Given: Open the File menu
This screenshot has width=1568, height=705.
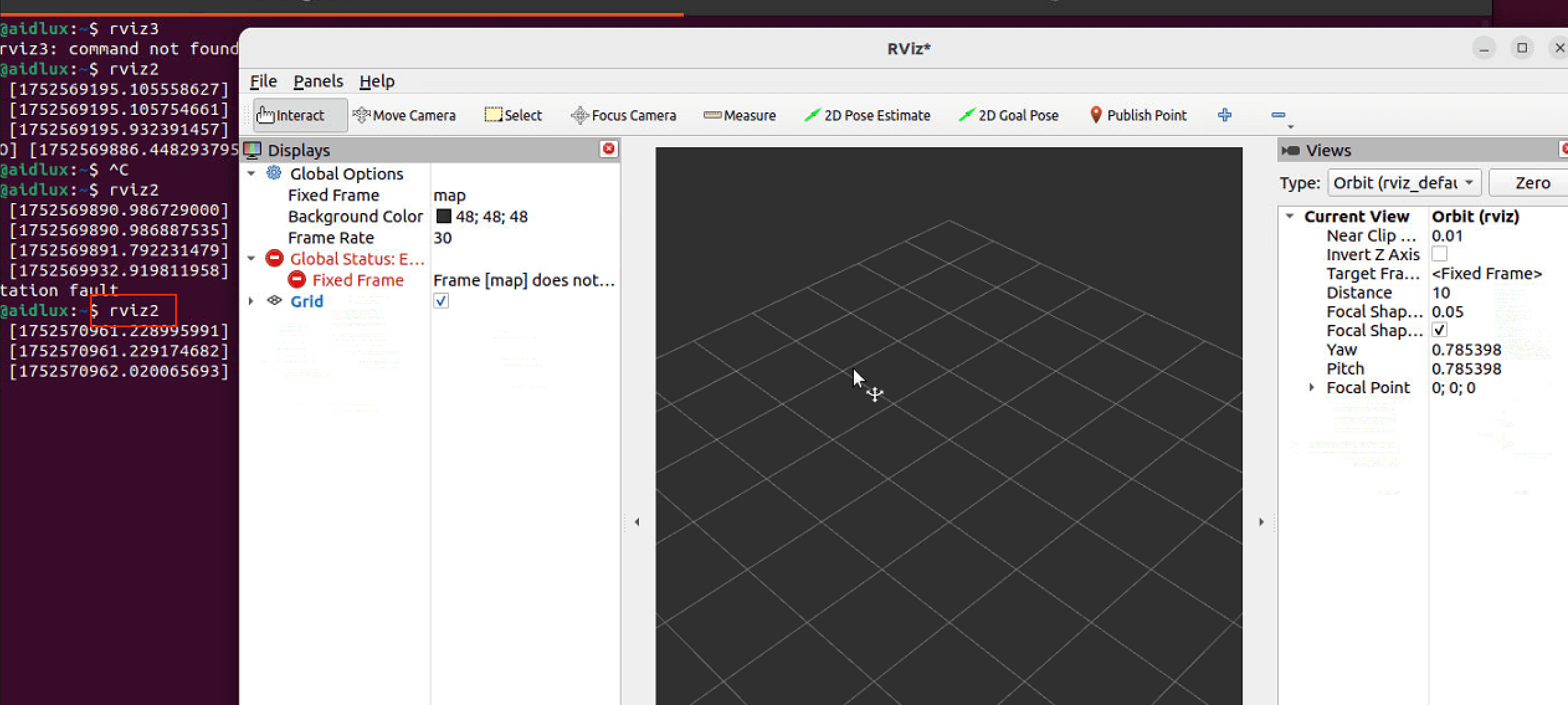Looking at the screenshot, I should click(263, 81).
